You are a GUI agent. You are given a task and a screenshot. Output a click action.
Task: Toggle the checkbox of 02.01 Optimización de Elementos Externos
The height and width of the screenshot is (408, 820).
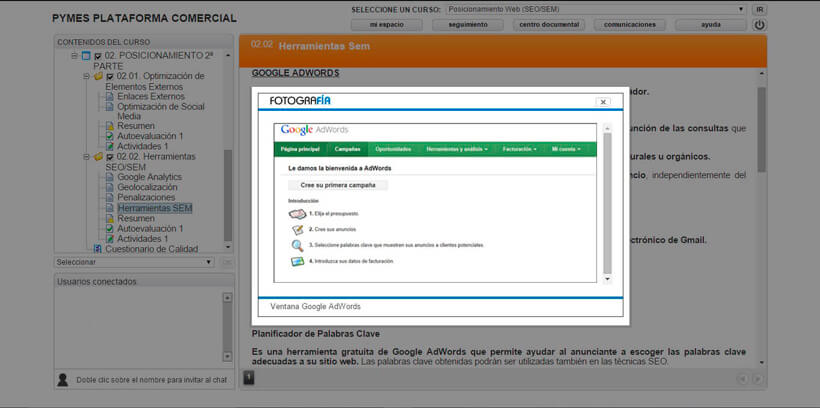click(x=110, y=76)
